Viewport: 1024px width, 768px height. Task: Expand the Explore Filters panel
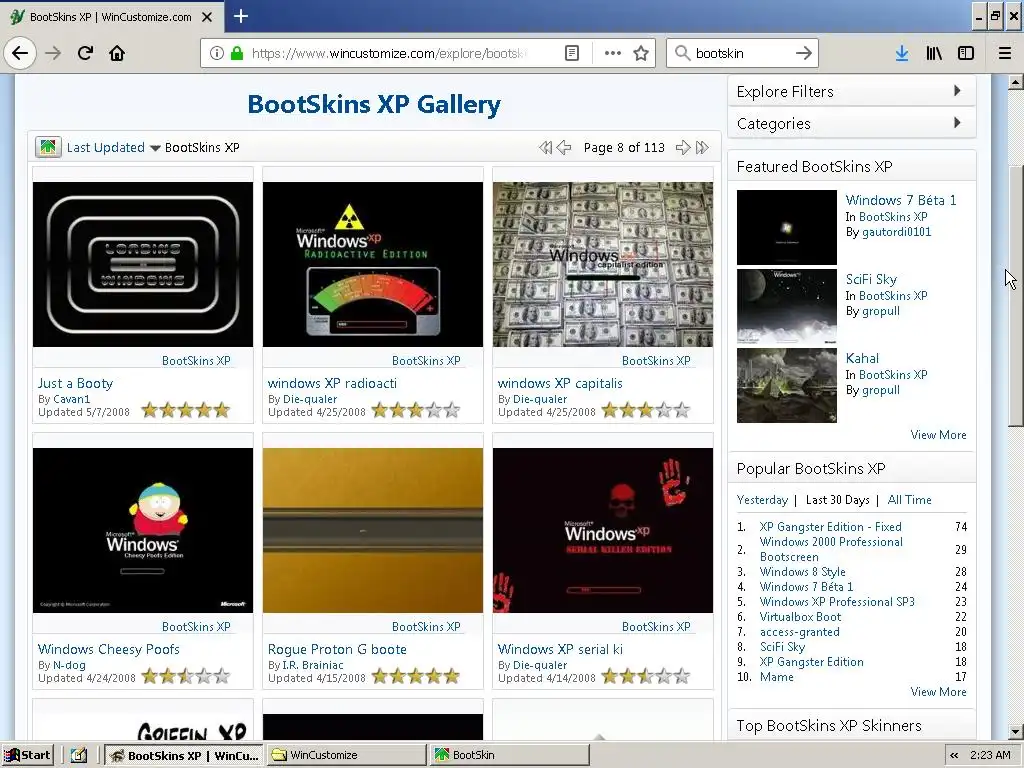[x=852, y=91]
